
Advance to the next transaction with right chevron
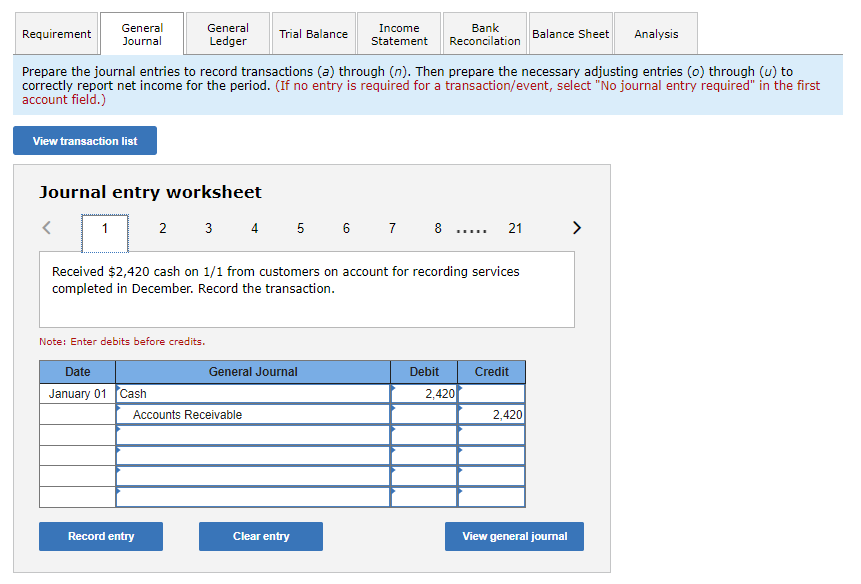(576, 228)
